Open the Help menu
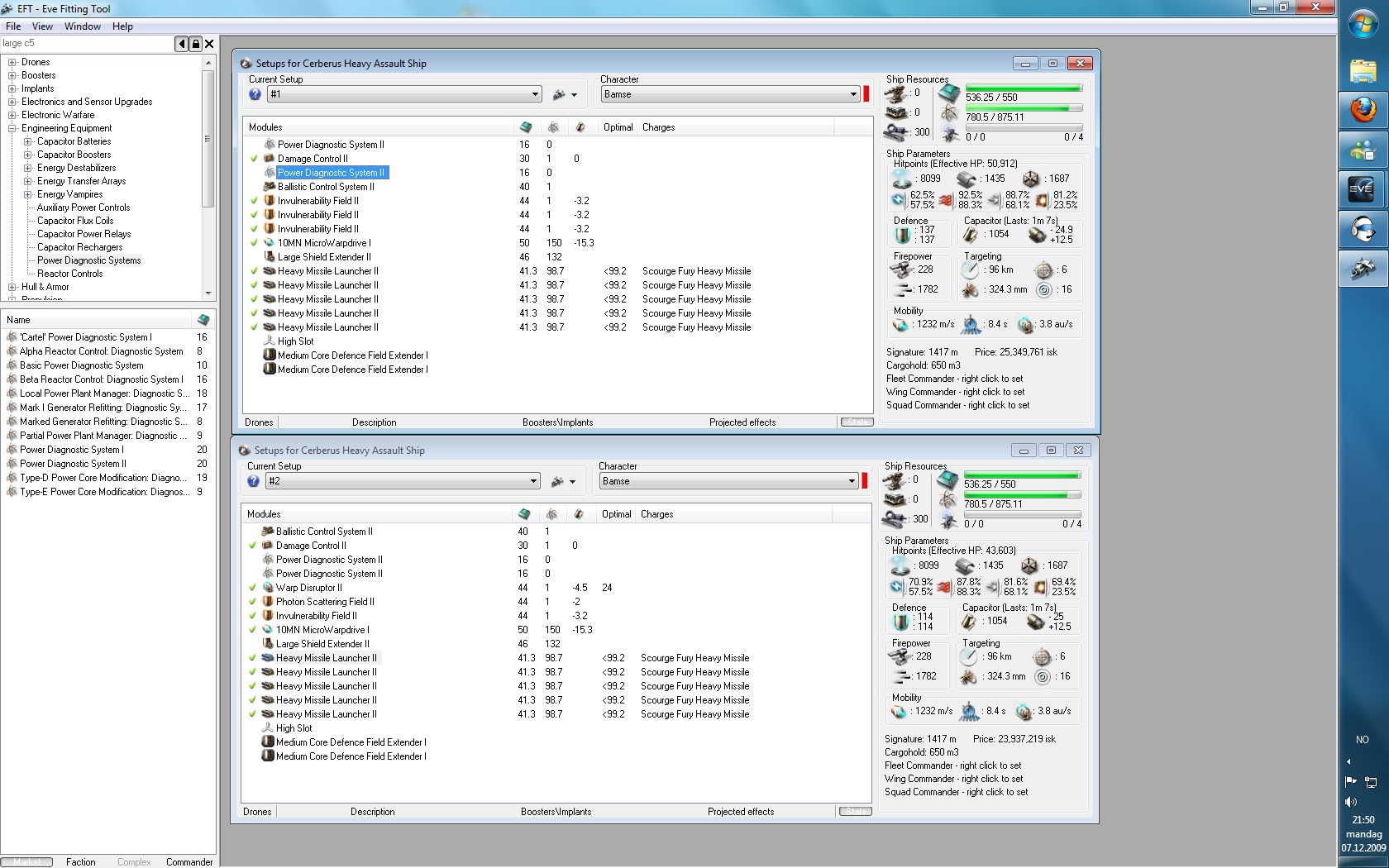This screenshot has height=868, width=1389. click(122, 26)
